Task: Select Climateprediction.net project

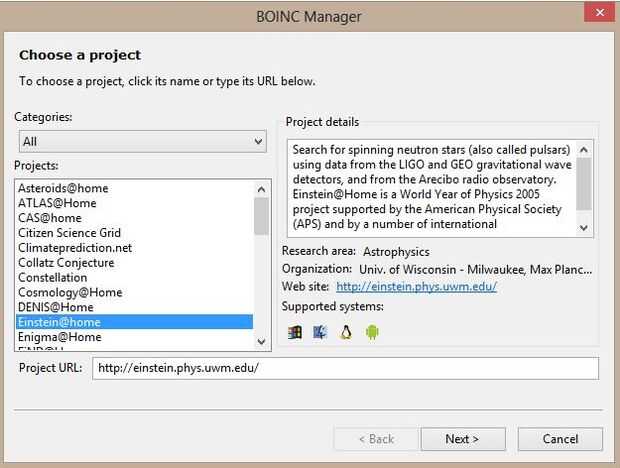Action: click(x=75, y=248)
